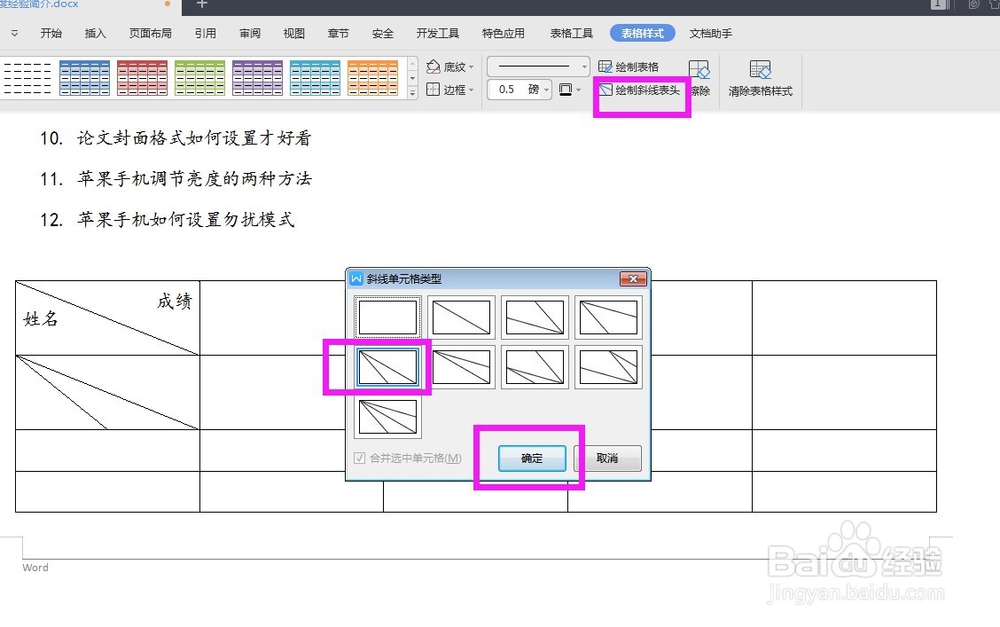1000x627 pixels.
Task: Open the Shading (底纹) tool
Action: click(x=447, y=66)
